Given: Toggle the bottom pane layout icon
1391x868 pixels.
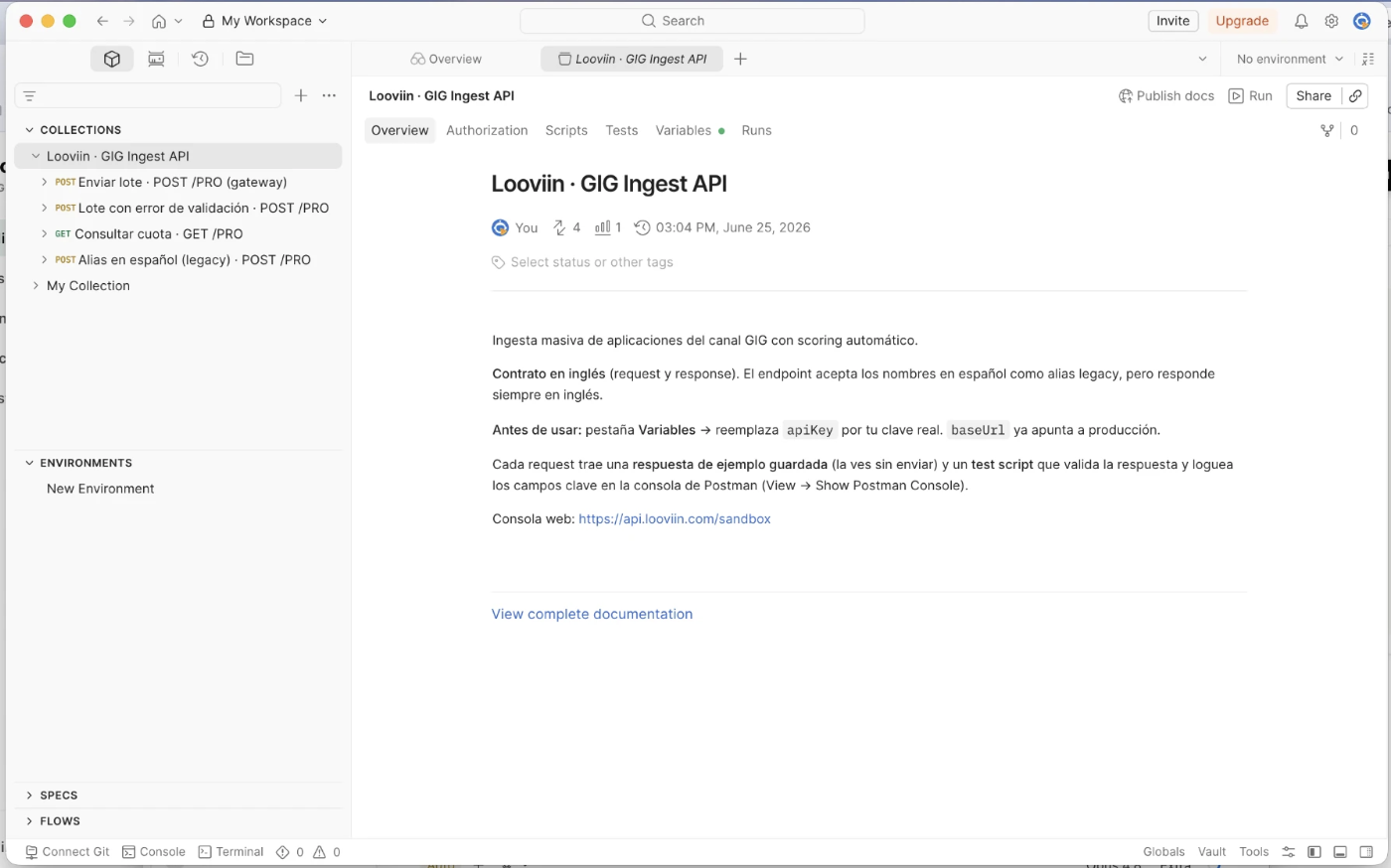Looking at the screenshot, I should (1340, 852).
